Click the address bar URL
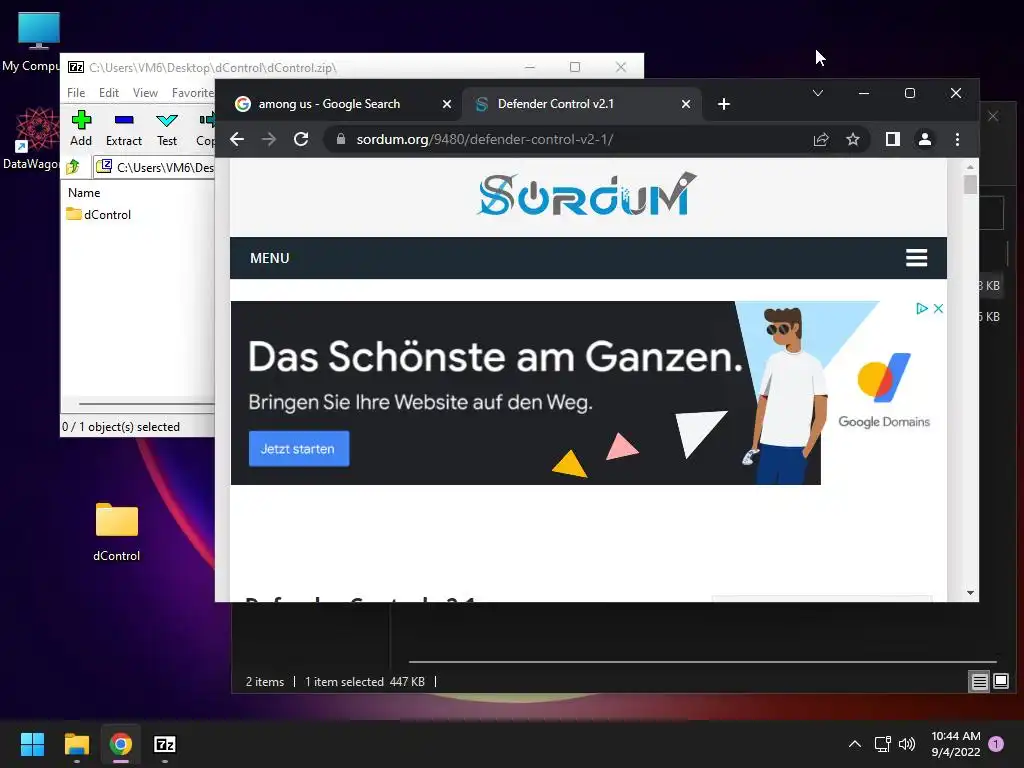Image resolution: width=1024 pixels, height=768 pixels. 485,139
